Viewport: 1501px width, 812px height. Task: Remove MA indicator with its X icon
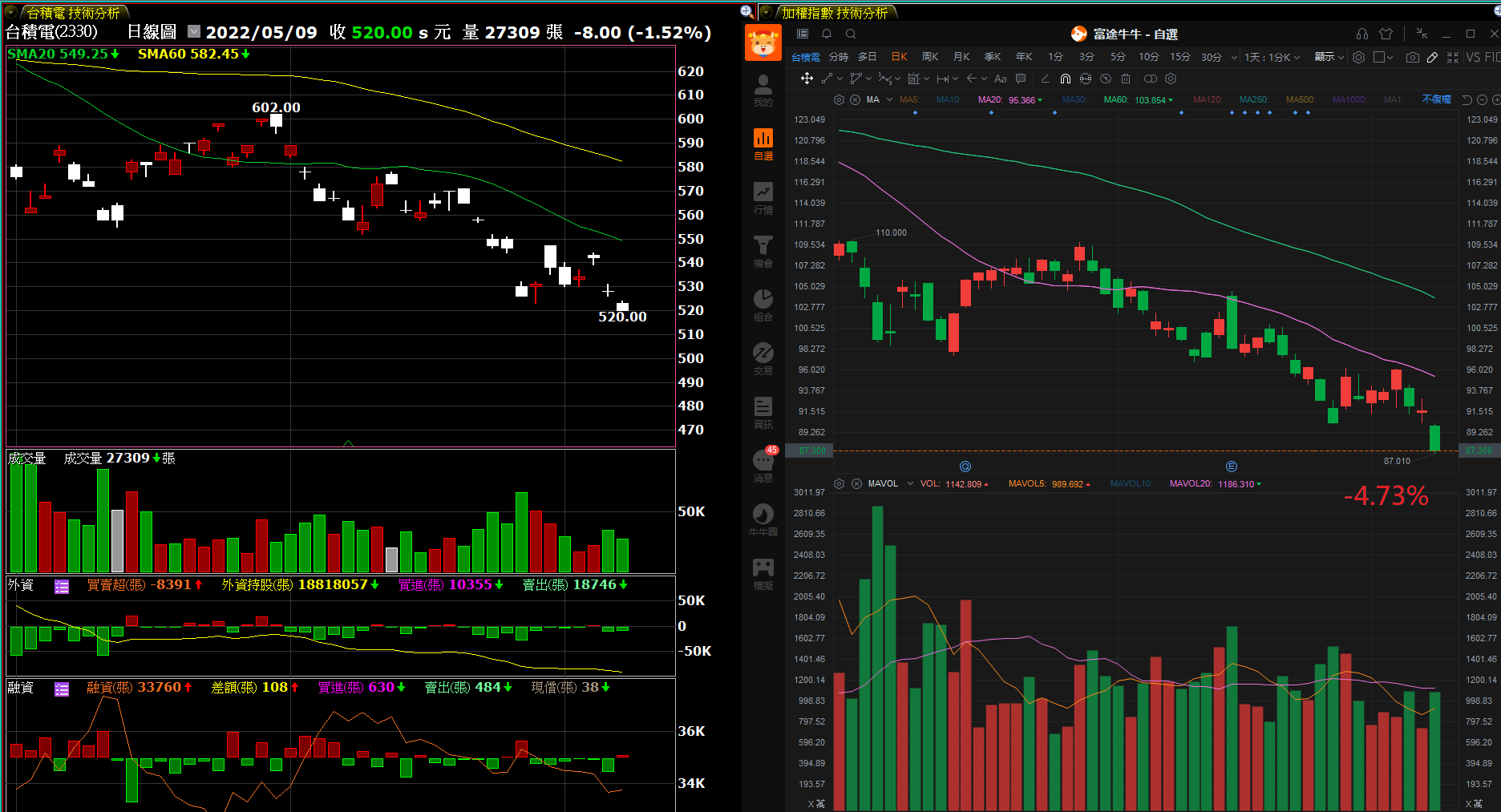(856, 99)
